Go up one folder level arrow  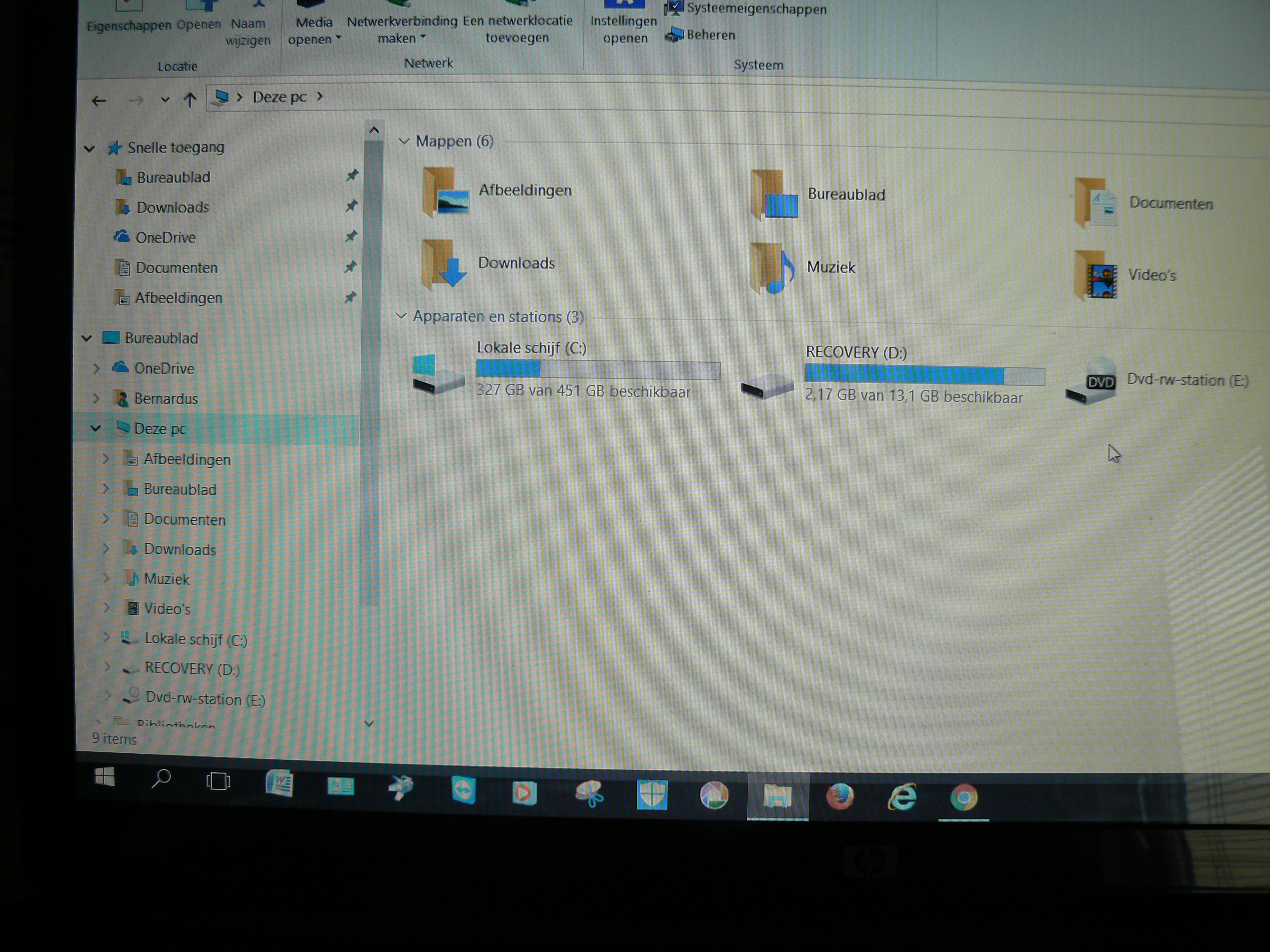pyautogui.click(x=189, y=101)
